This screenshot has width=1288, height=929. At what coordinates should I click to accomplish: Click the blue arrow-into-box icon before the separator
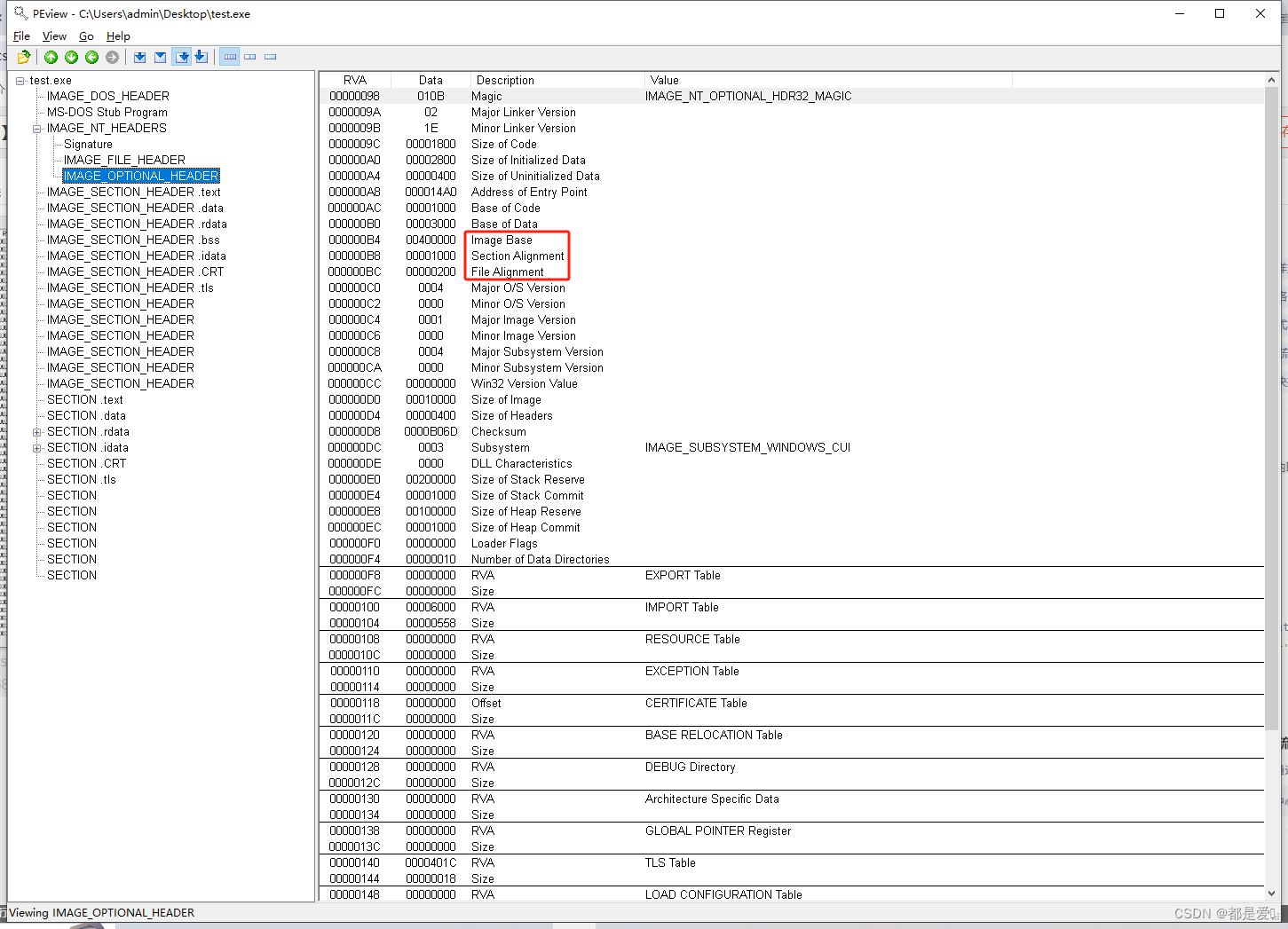coord(201,57)
